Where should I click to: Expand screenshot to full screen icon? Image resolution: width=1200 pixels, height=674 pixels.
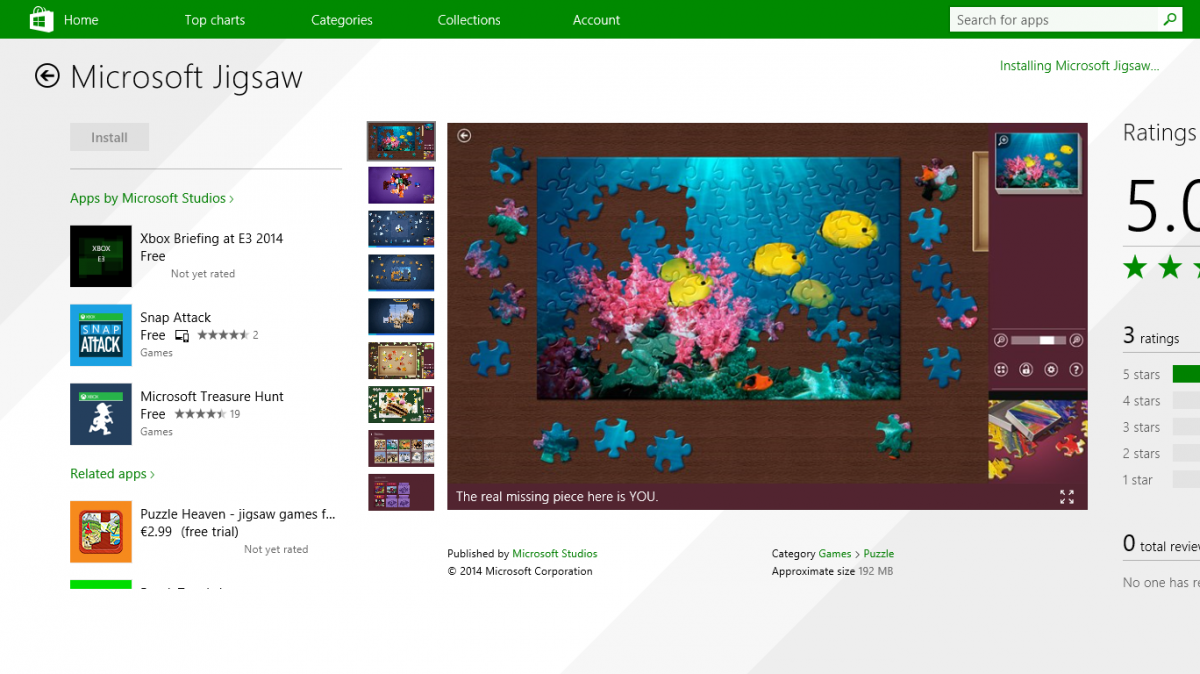1067,496
